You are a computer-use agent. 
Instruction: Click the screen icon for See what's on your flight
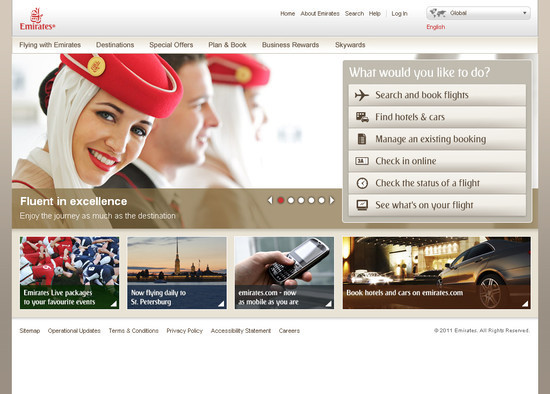click(x=362, y=205)
